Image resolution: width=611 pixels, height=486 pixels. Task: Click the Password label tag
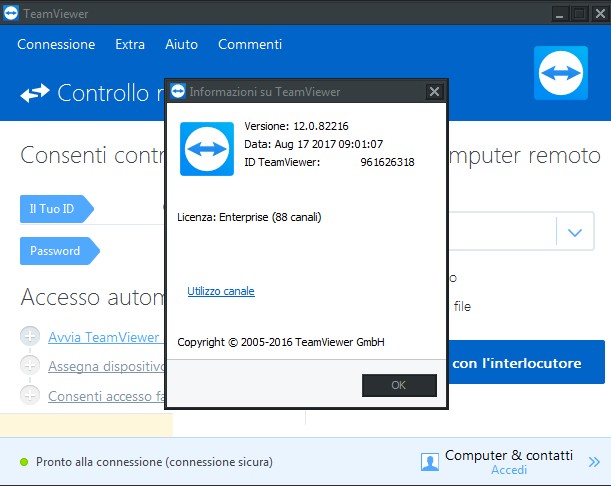(60, 251)
